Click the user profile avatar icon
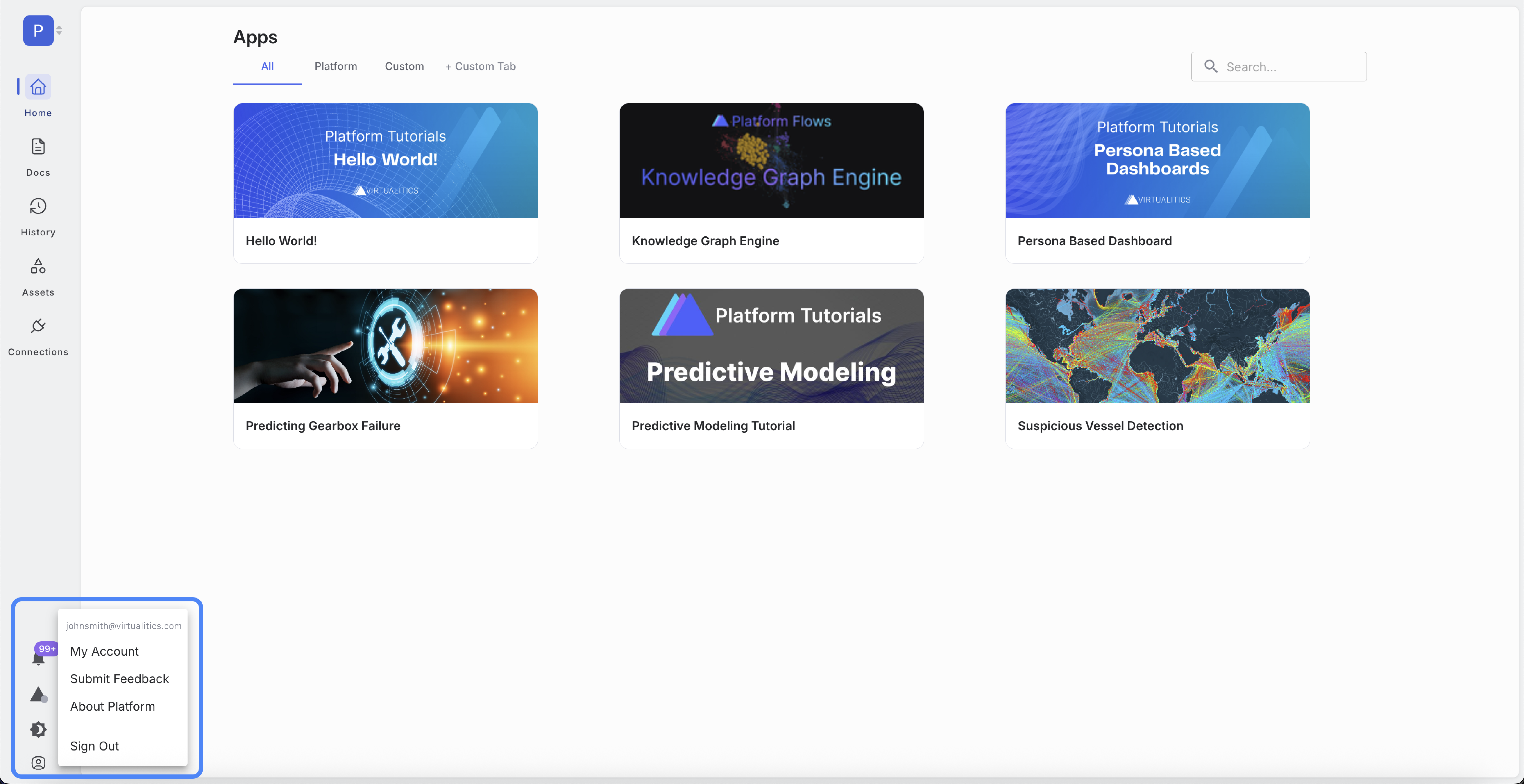1524x784 pixels. pyautogui.click(x=38, y=763)
